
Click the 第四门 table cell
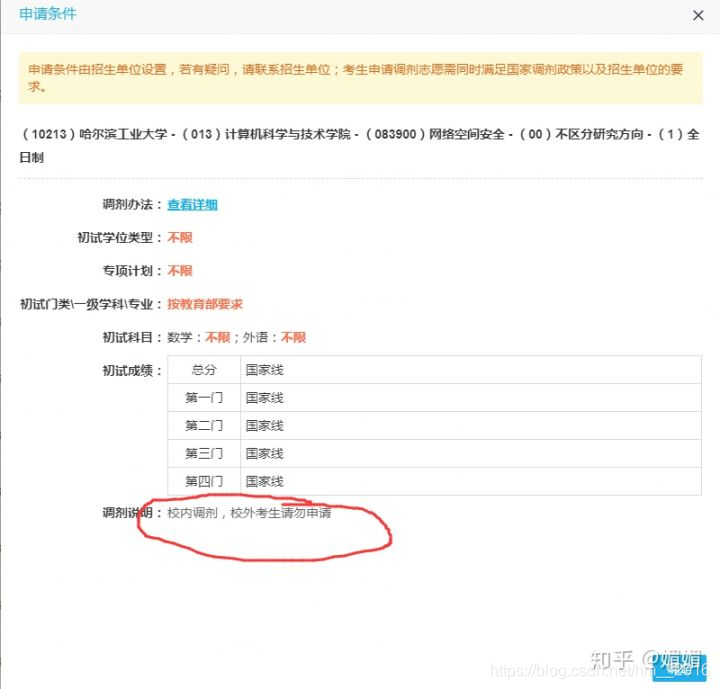[204, 481]
